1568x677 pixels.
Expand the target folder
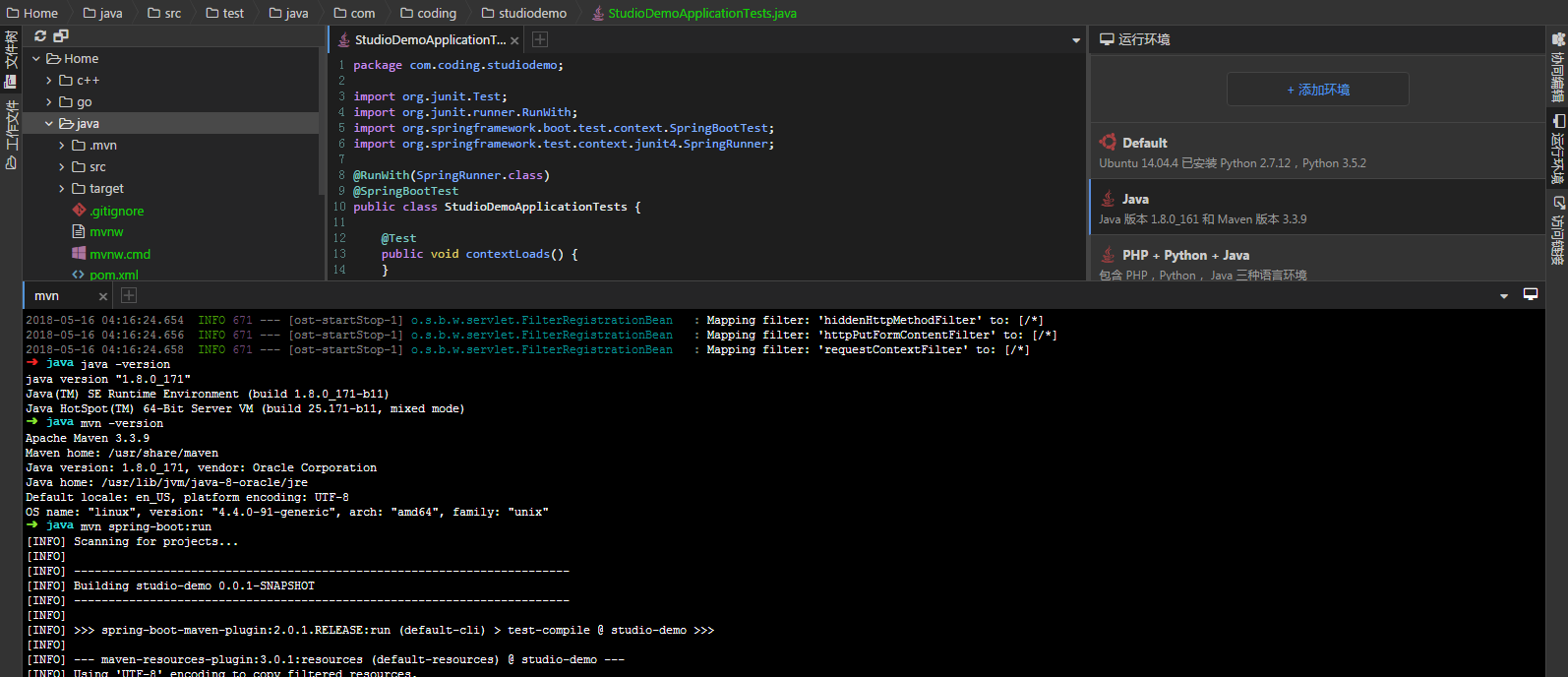pos(62,189)
